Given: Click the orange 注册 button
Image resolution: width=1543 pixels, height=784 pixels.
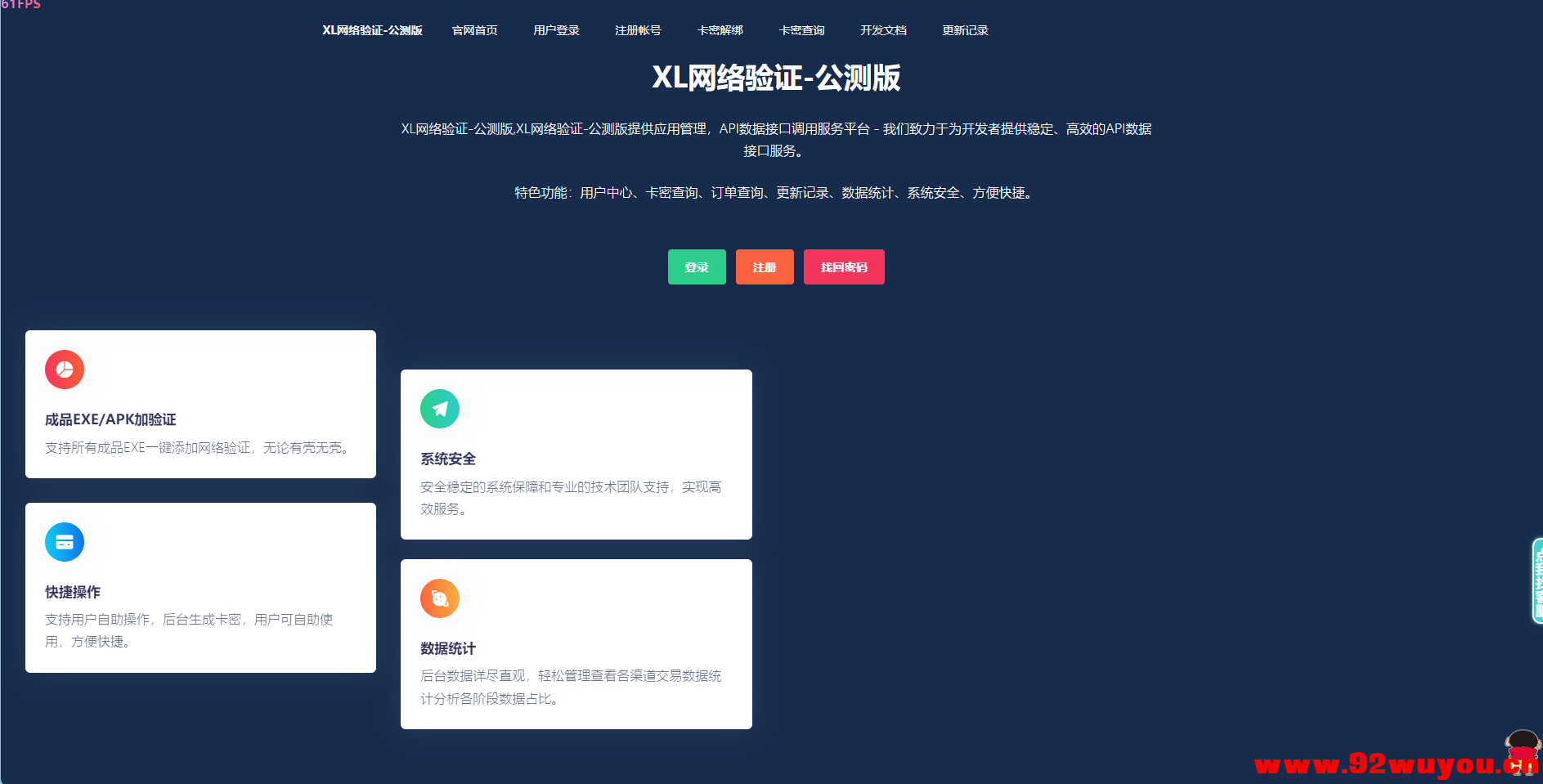Looking at the screenshot, I should tap(765, 267).
